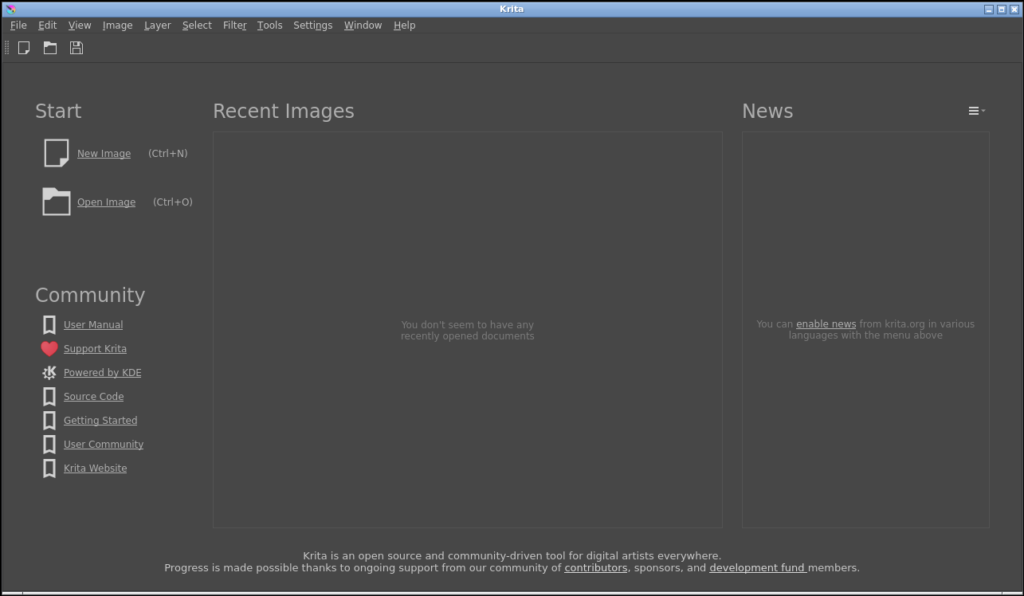Expand the News options hamburger menu
Viewport: 1024px width, 596px height.
[x=976, y=111]
